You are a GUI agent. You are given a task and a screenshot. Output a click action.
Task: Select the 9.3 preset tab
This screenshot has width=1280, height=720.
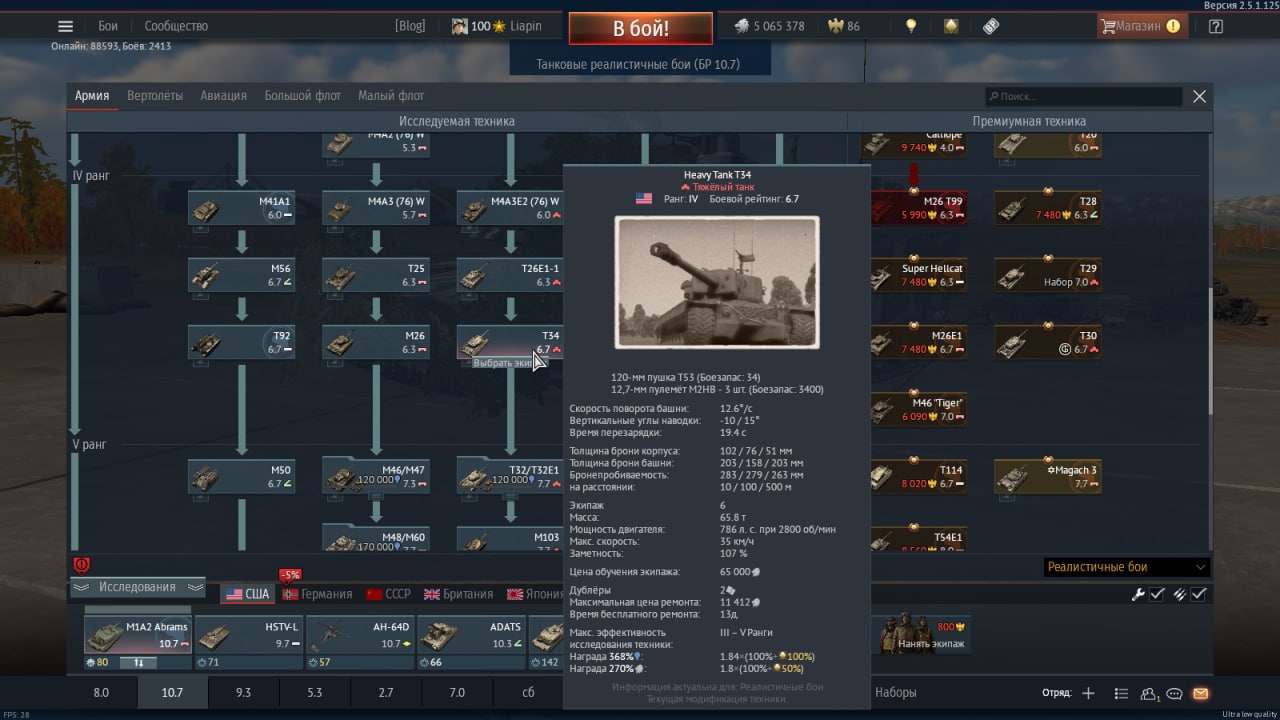tap(243, 692)
